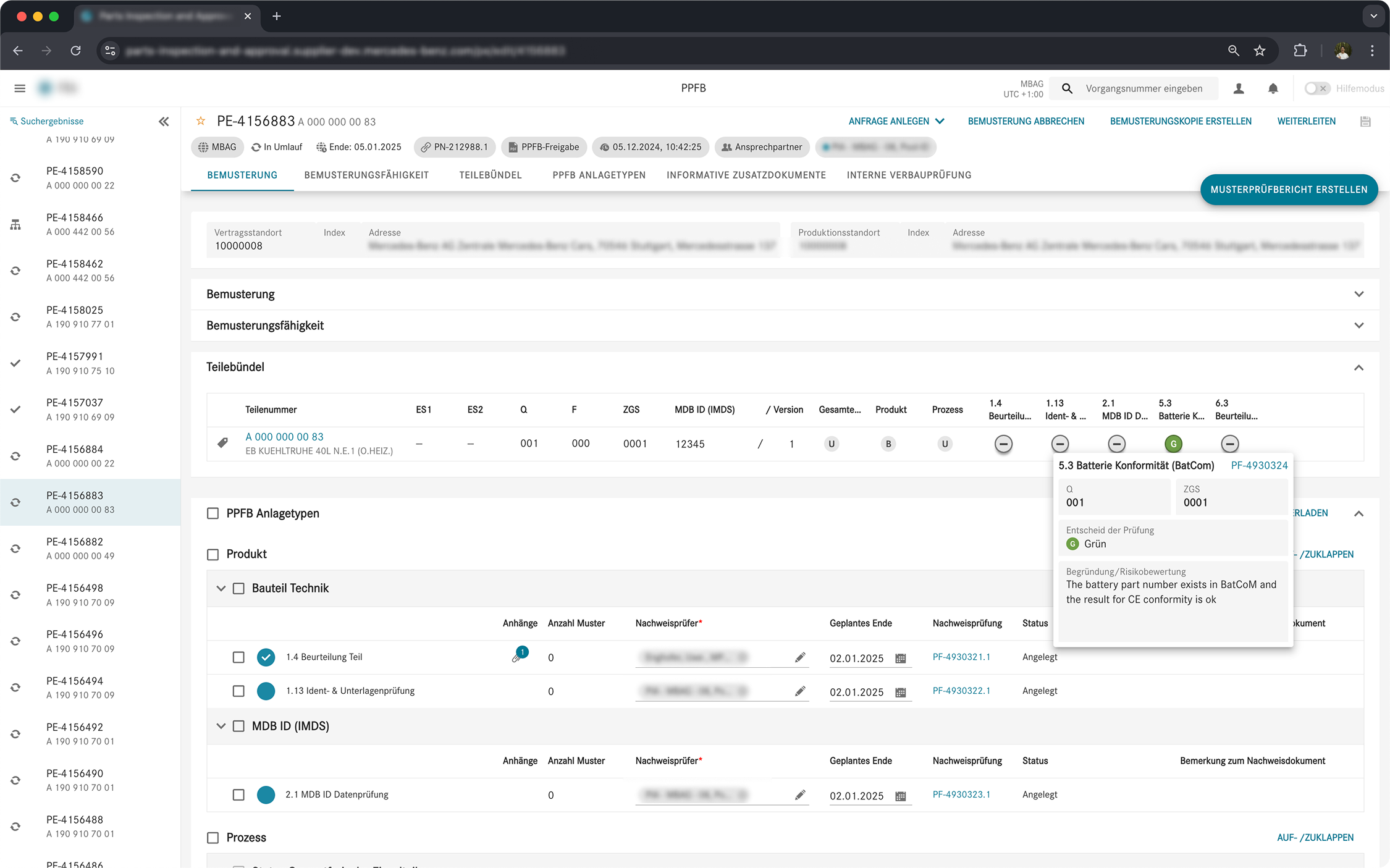Select PE-4156882 in the search results
This screenshot has height=868, width=1390.
point(90,549)
